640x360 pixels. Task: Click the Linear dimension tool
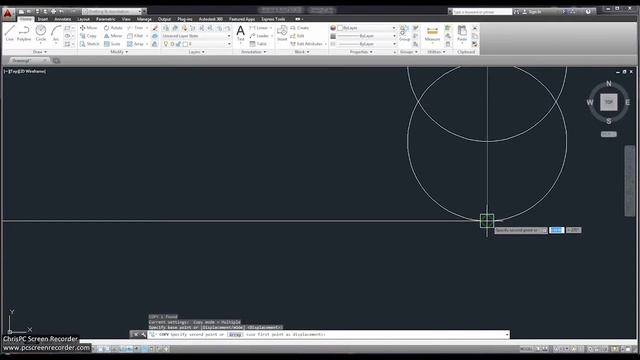(259, 28)
